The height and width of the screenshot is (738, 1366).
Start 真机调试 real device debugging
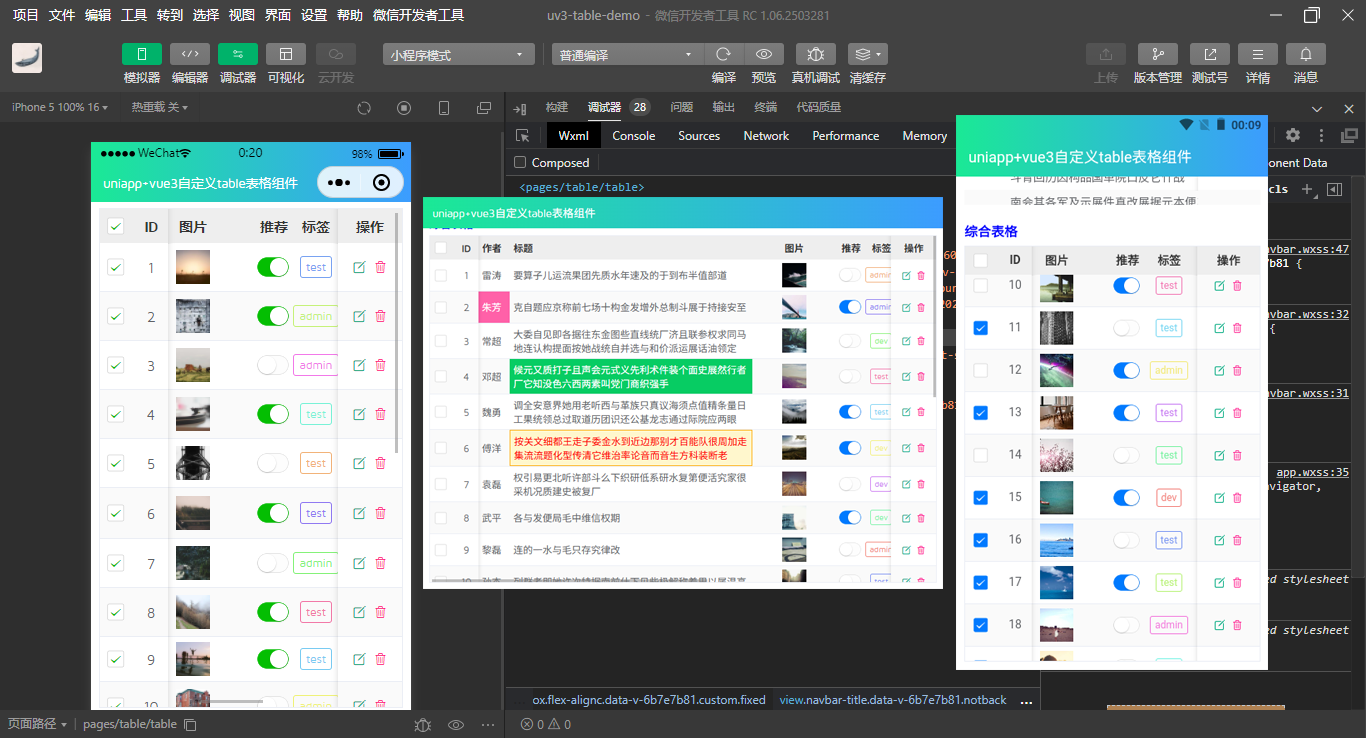coord(815,54)
